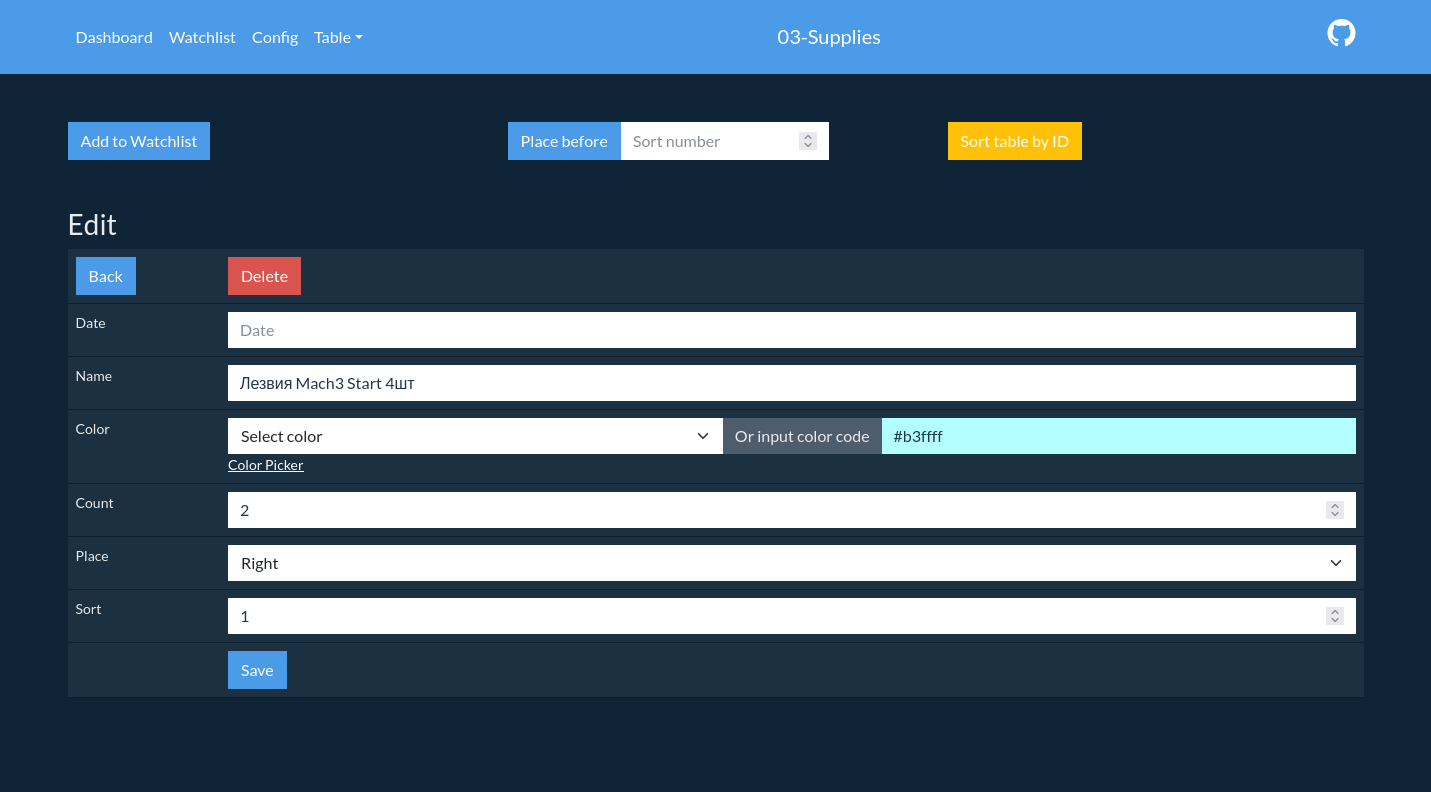Focus the Count field
This screenshot has width=1431, height=792.
(792, 510)
